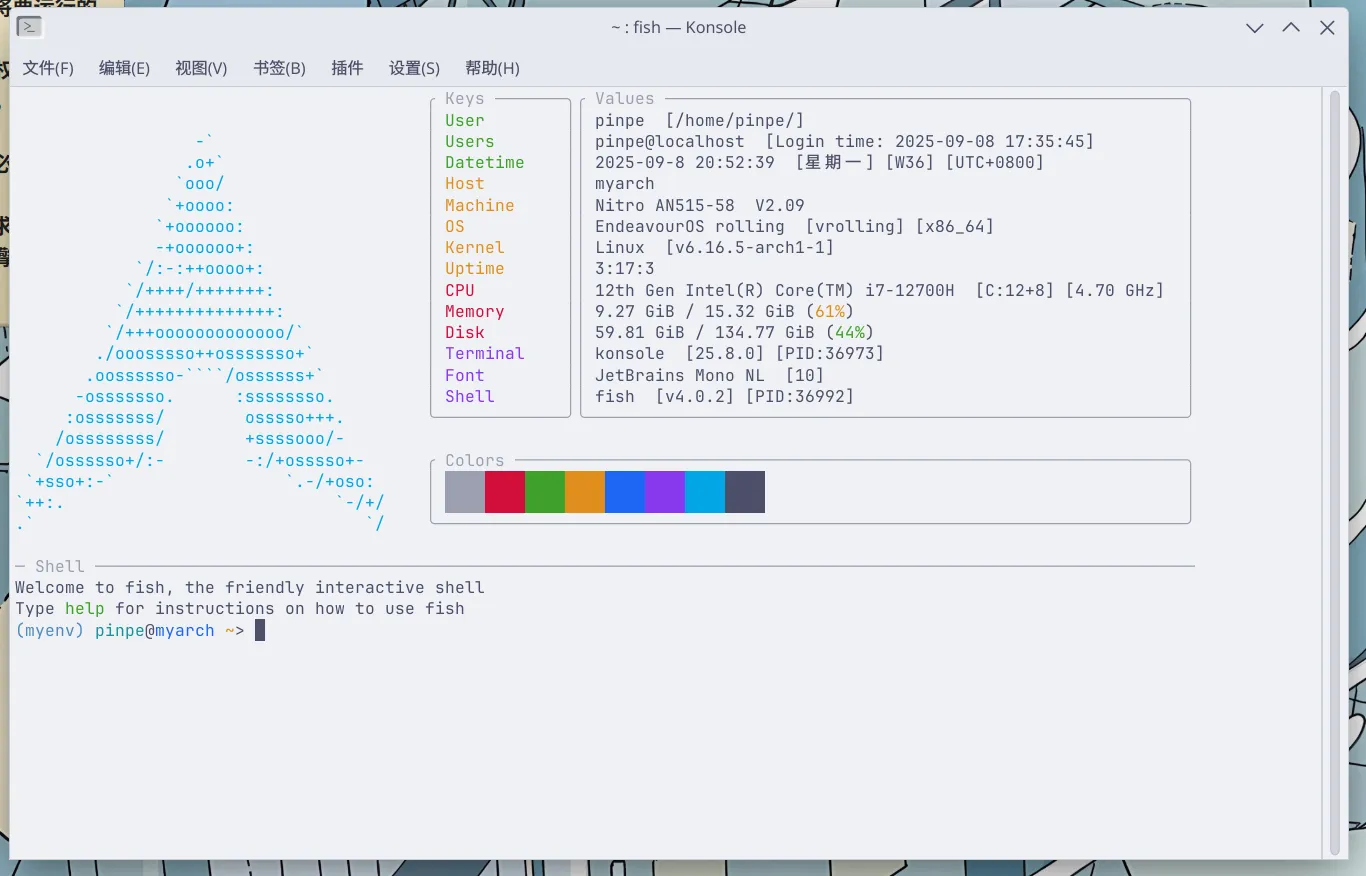
Task: Maximize the Konsole window
Action: tap(1291, 28)
